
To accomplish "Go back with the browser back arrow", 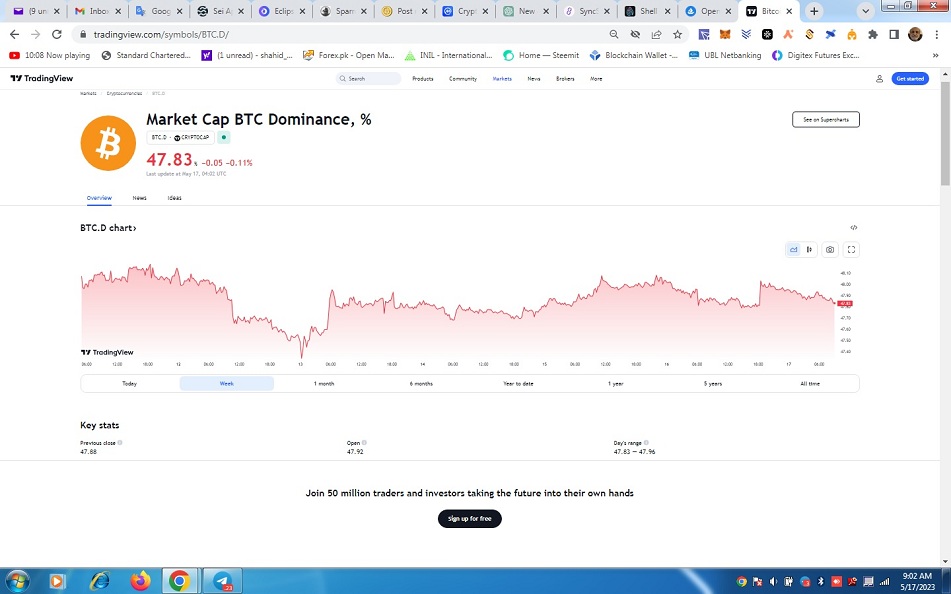I will (15, 35).
